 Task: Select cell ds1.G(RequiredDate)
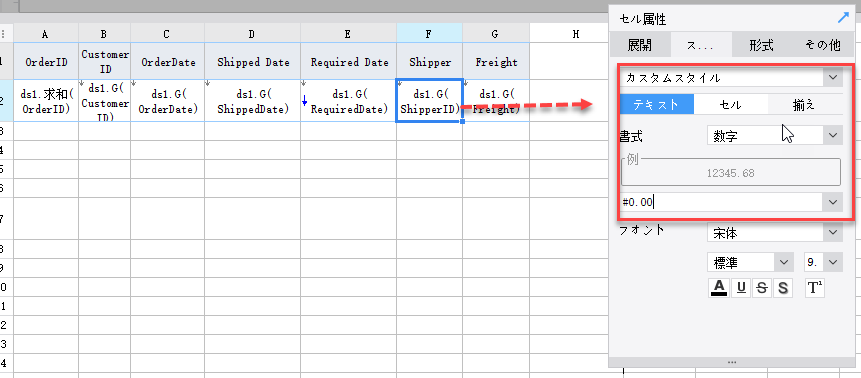[x=348, y=101]
